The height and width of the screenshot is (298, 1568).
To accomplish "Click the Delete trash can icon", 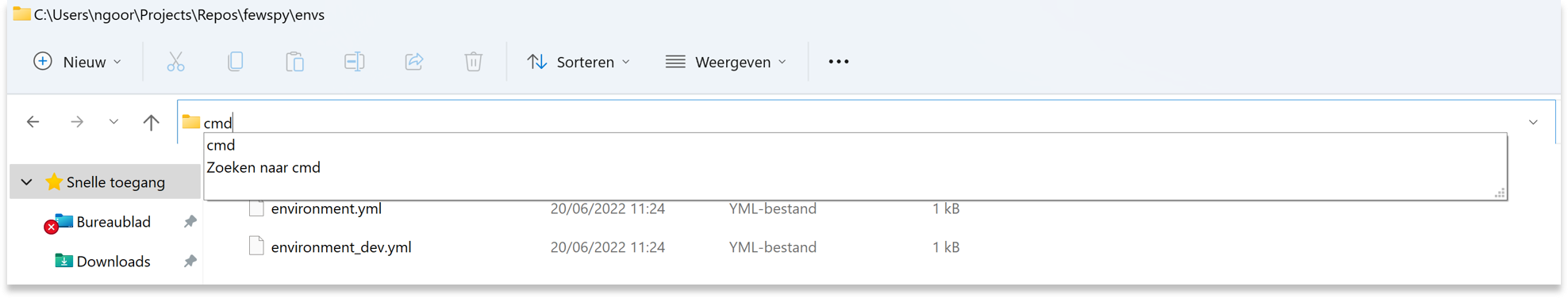I will 473,62.
